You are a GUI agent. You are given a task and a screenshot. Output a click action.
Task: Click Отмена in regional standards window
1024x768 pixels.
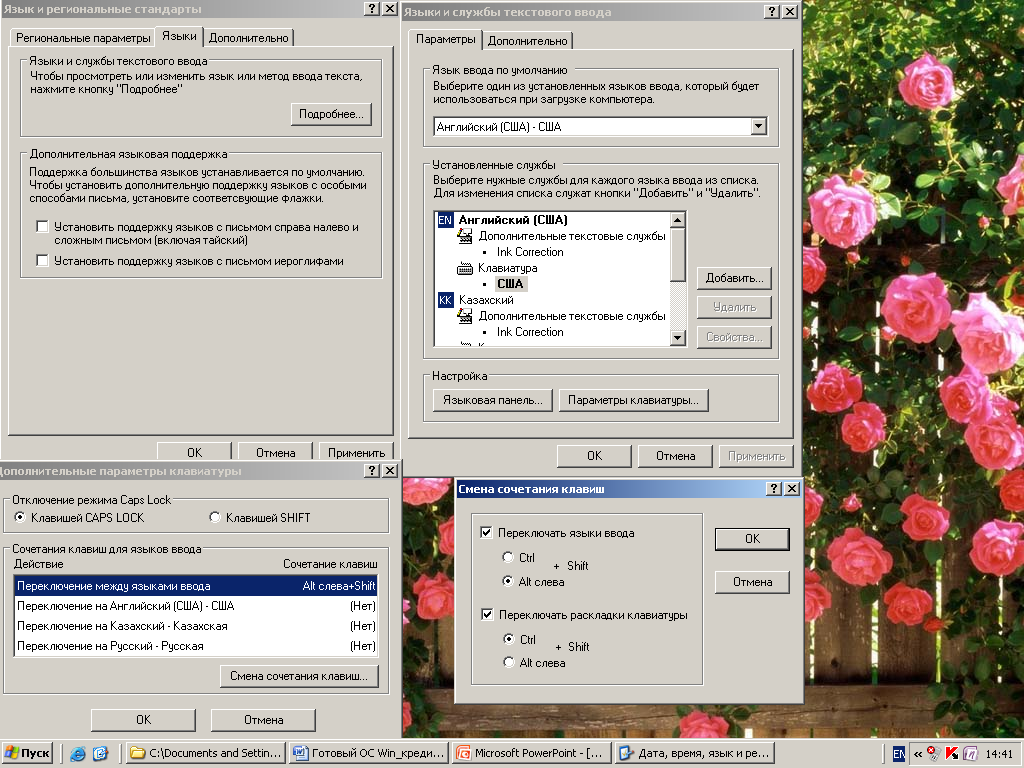pos(275,452)
